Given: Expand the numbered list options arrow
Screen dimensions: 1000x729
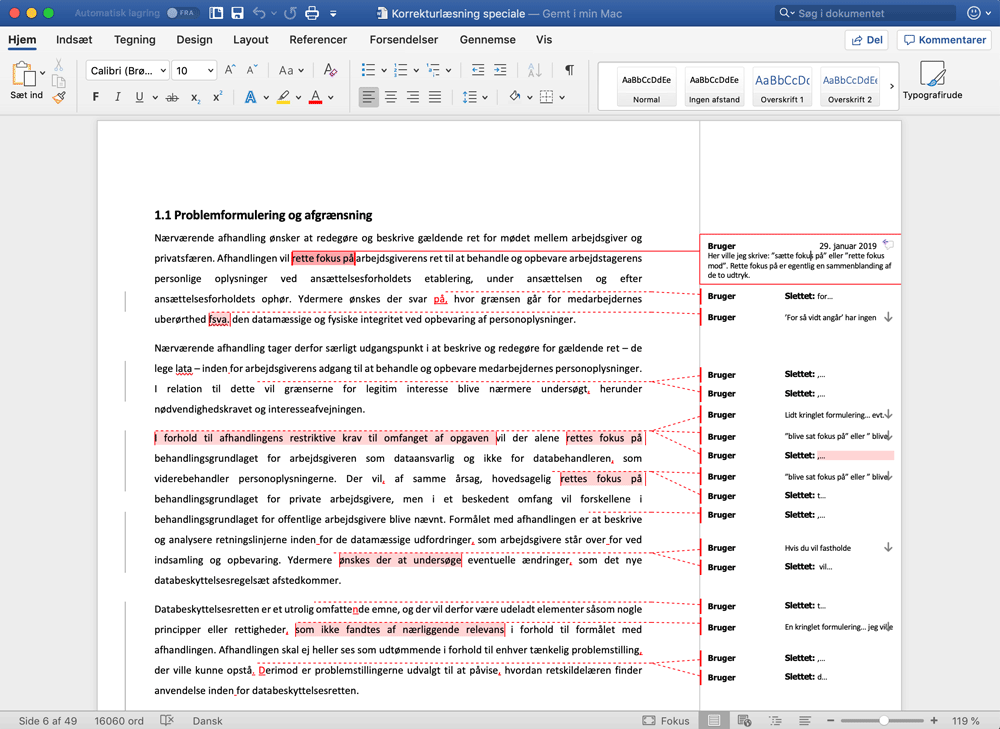Looking at the screenshot, I should coord(416,70).
